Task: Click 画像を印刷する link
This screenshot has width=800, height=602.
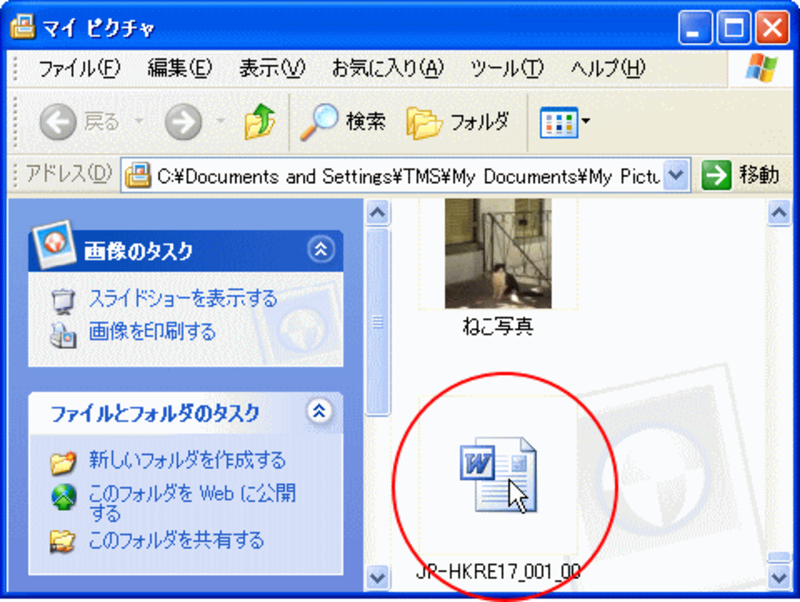Action: coord(153,332)
